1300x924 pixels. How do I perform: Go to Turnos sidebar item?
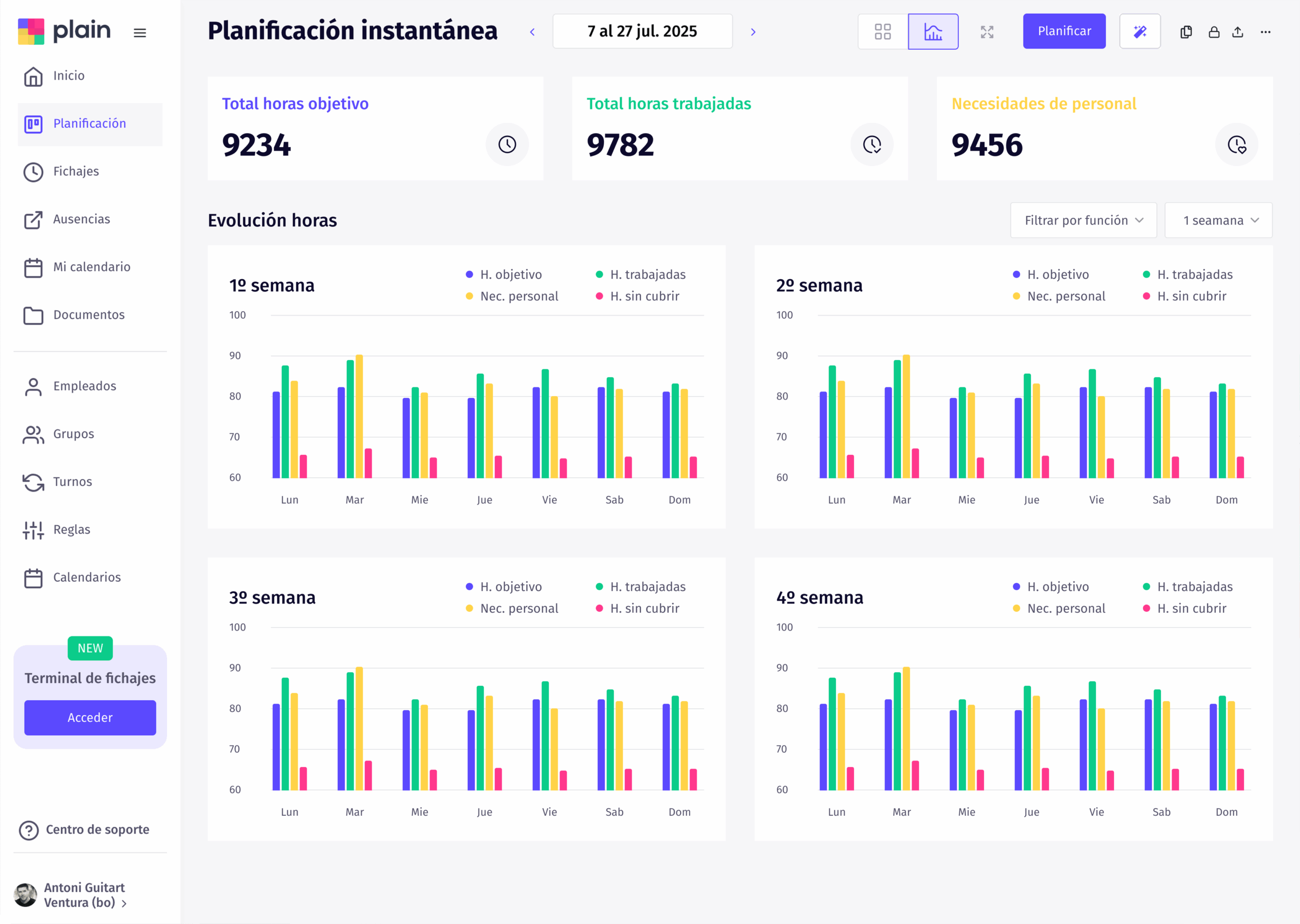click(72, 482)
